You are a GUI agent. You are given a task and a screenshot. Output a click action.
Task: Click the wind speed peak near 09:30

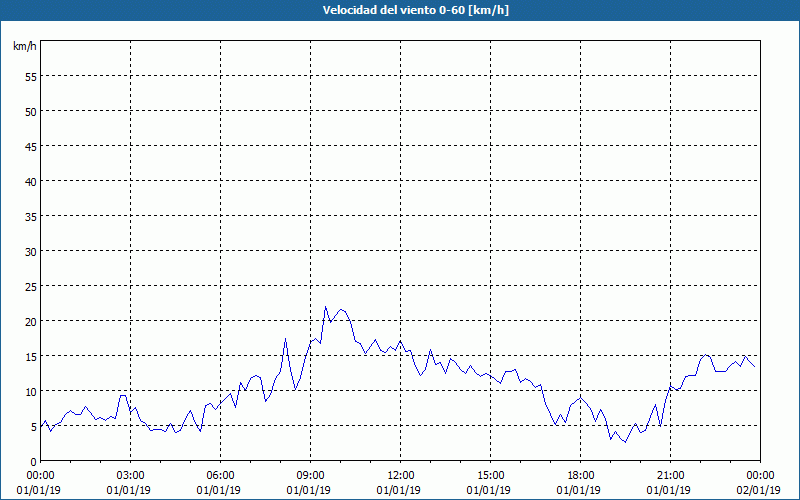pos(325,307)
